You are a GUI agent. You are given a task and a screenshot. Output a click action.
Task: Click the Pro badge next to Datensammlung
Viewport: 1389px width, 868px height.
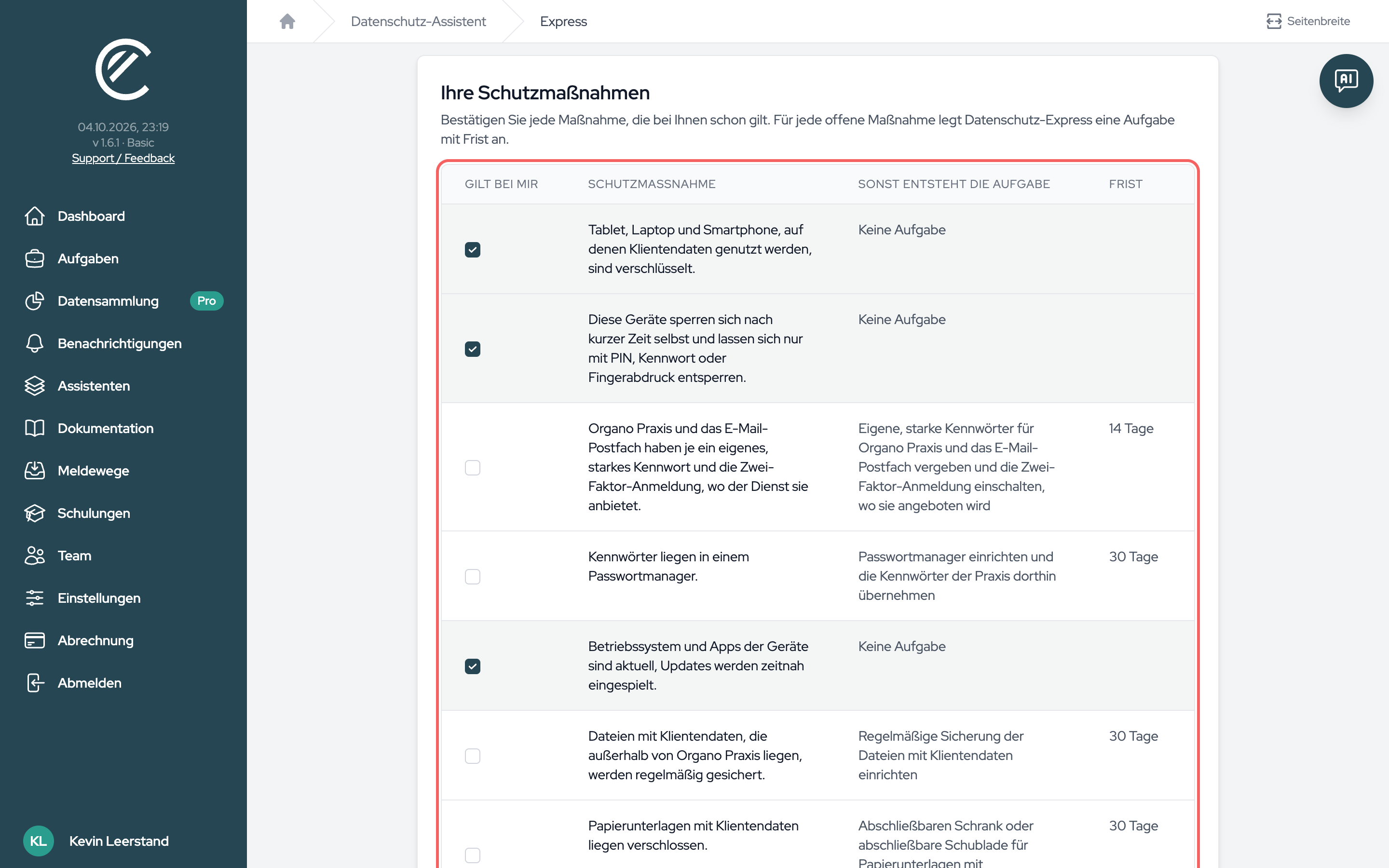(x=206, y=301)
